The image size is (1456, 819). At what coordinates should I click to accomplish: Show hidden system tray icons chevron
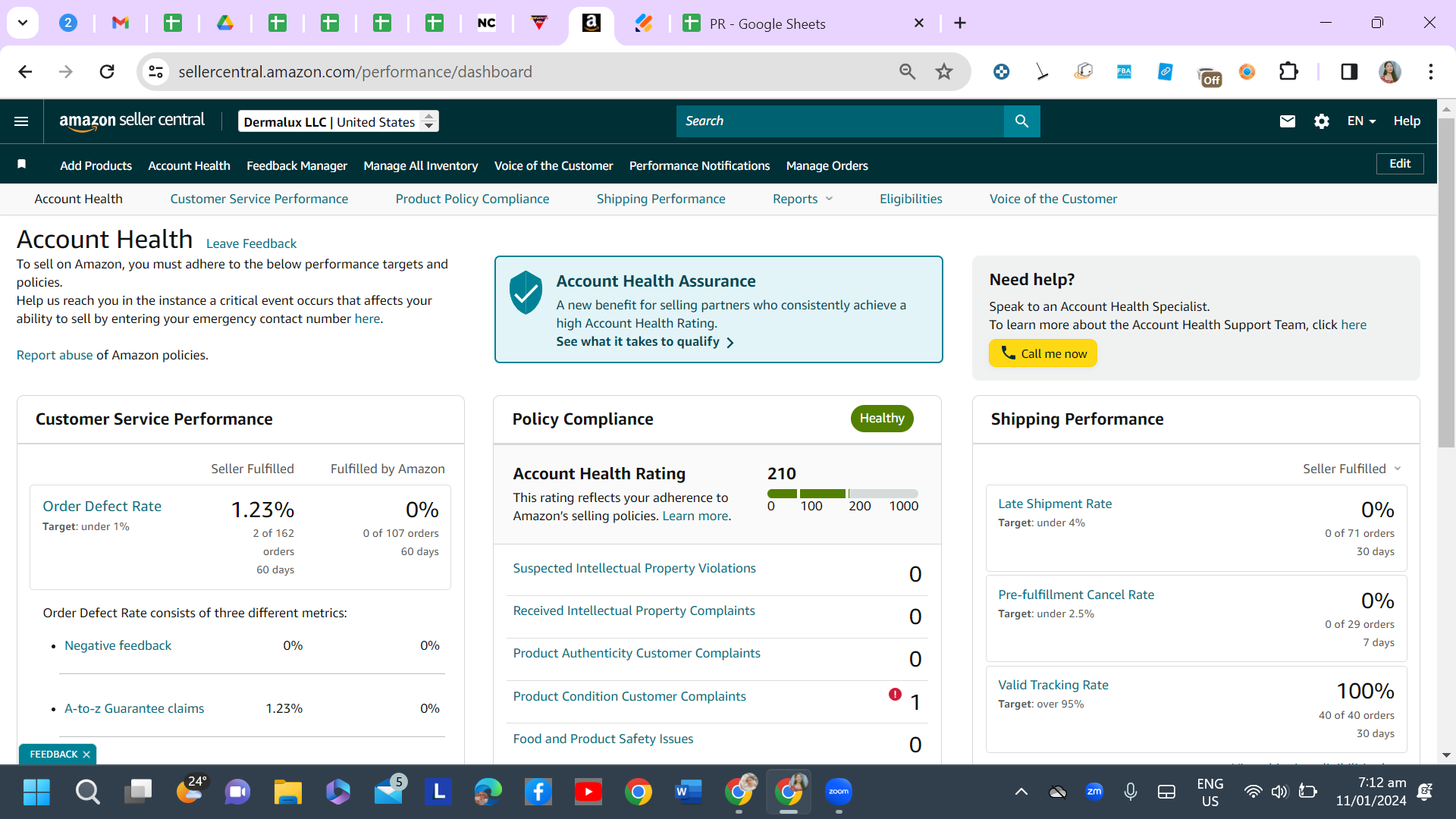[x=1021, y=792]
